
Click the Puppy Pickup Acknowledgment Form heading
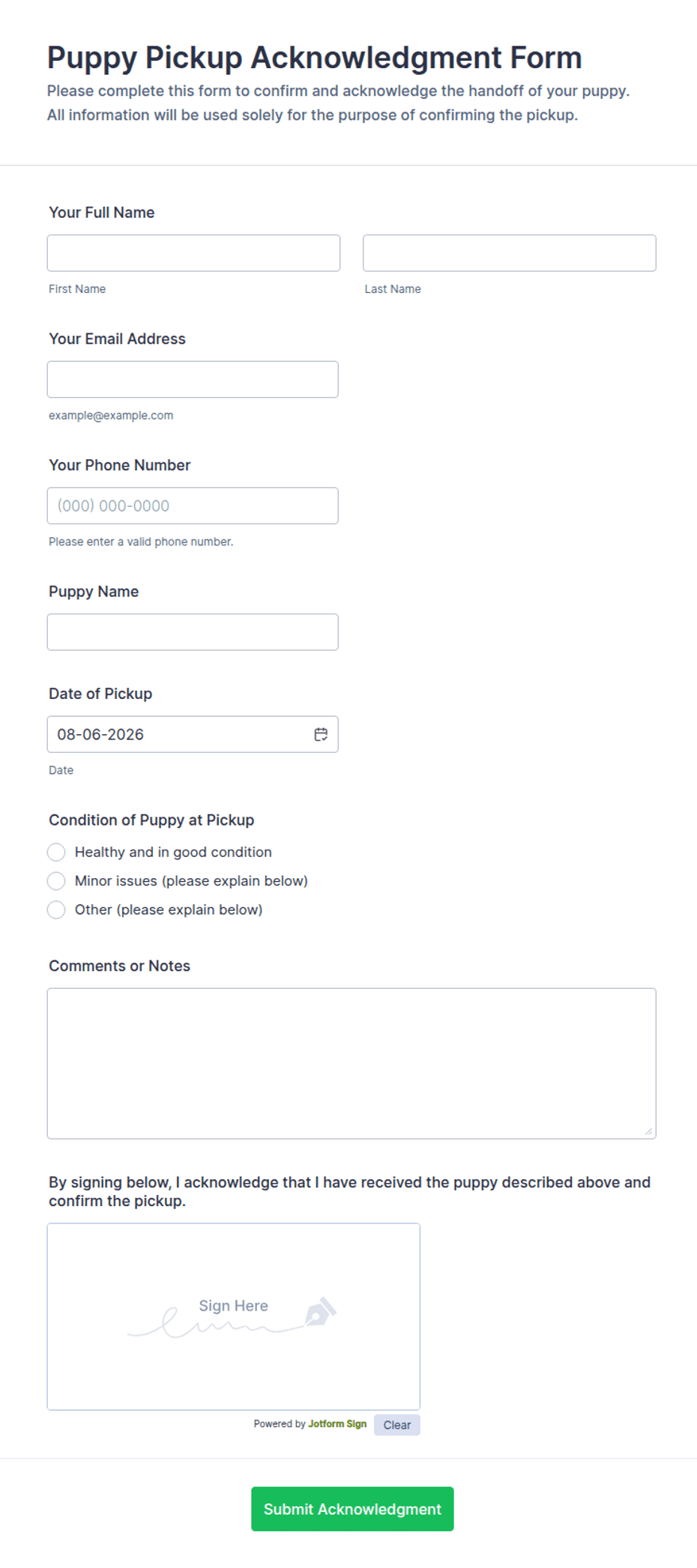315,58
